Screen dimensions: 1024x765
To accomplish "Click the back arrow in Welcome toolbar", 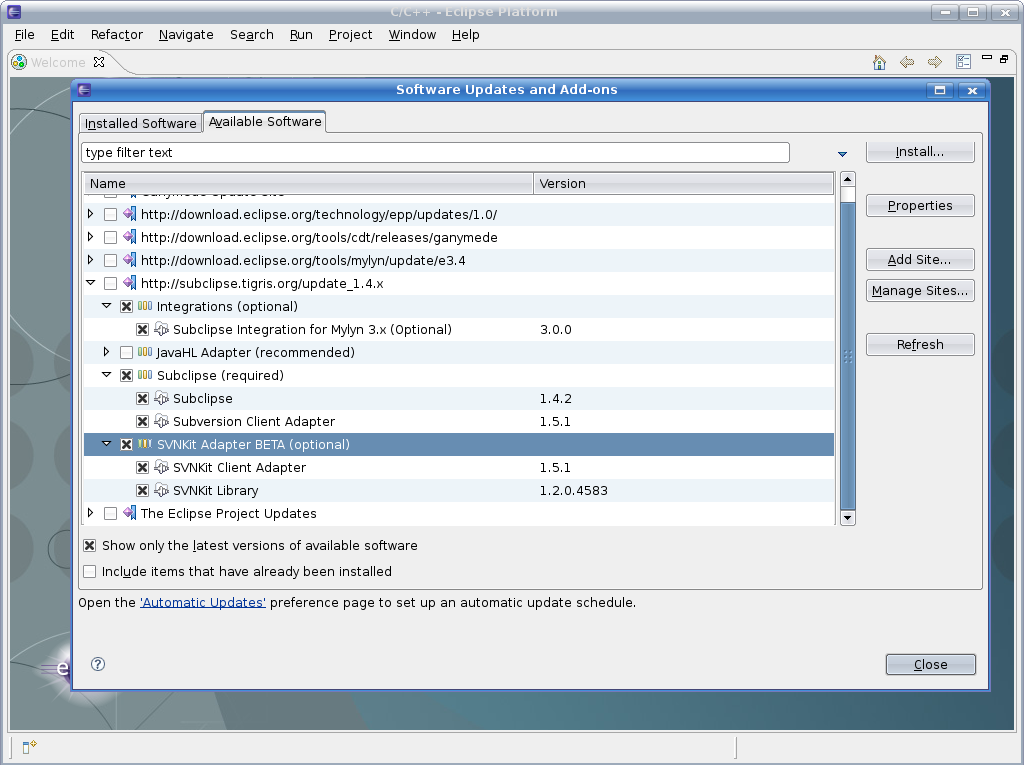I will pyautogui.click(x=907, y=62).
